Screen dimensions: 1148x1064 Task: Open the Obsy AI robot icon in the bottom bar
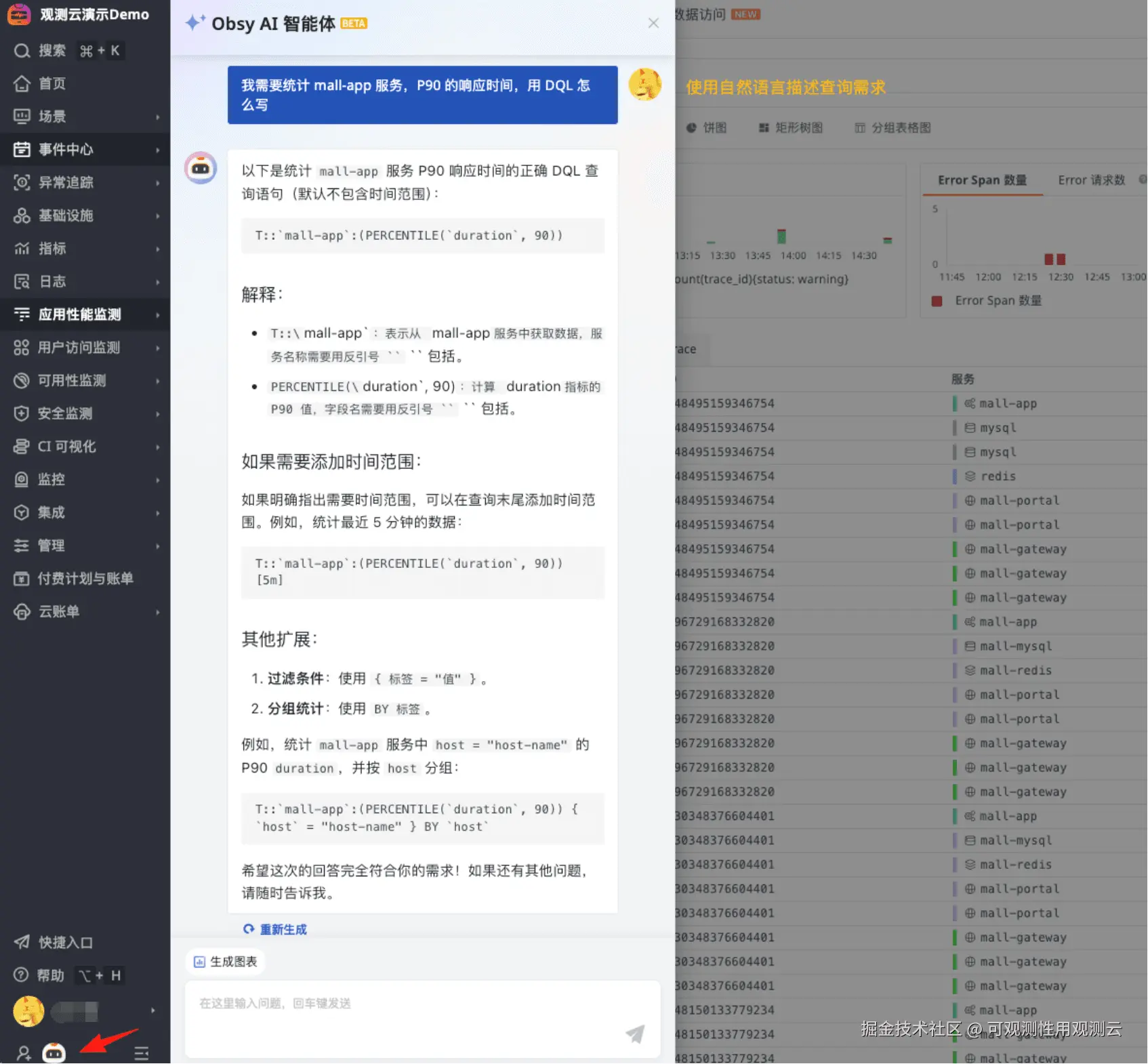point(54,1052)
